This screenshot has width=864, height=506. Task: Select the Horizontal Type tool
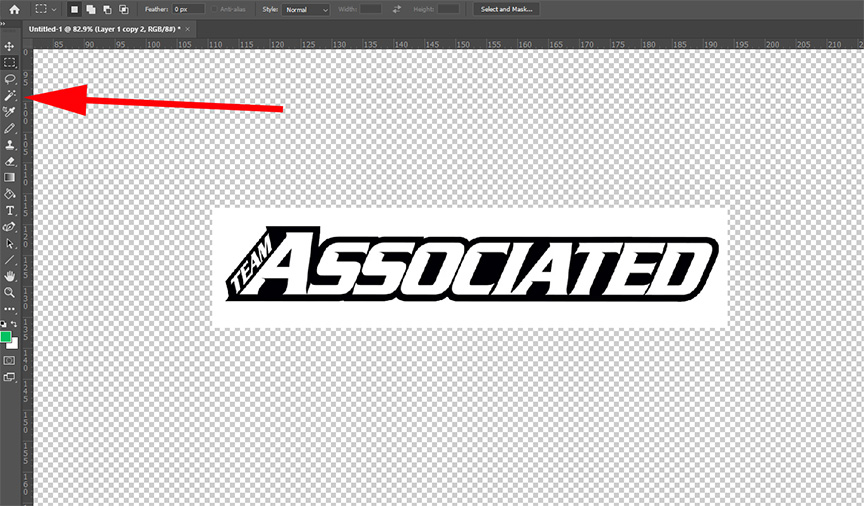[9, 211]
